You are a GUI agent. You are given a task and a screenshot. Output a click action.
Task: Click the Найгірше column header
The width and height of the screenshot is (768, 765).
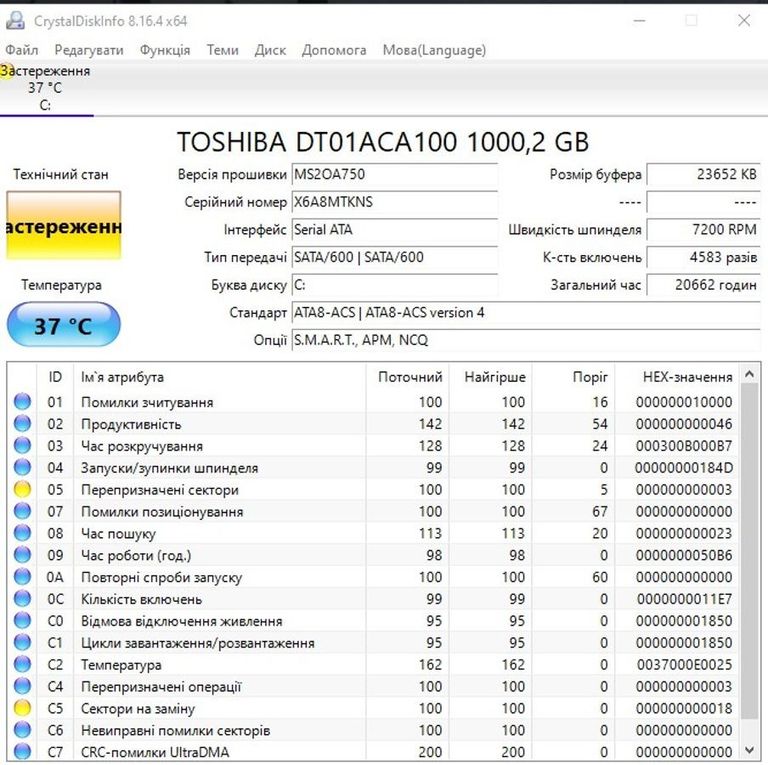490,377
